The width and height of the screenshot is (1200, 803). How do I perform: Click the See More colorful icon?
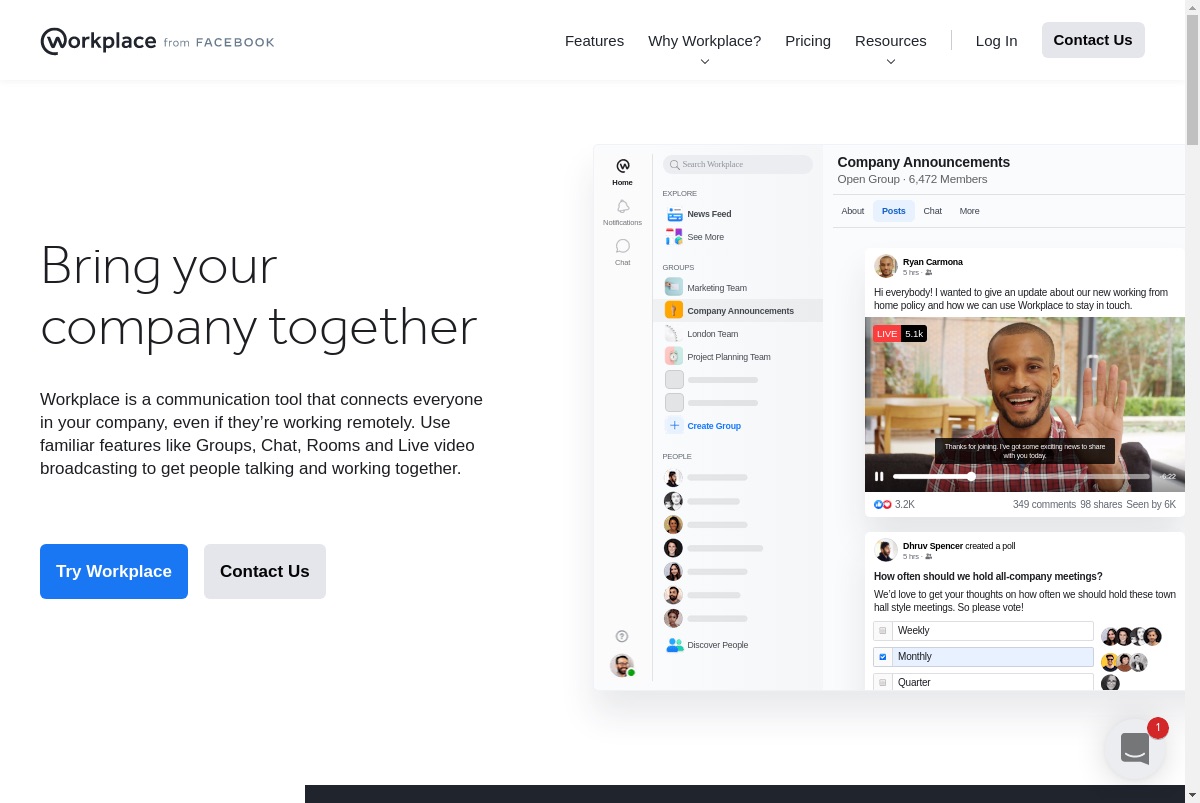click(x=674, y=237)
